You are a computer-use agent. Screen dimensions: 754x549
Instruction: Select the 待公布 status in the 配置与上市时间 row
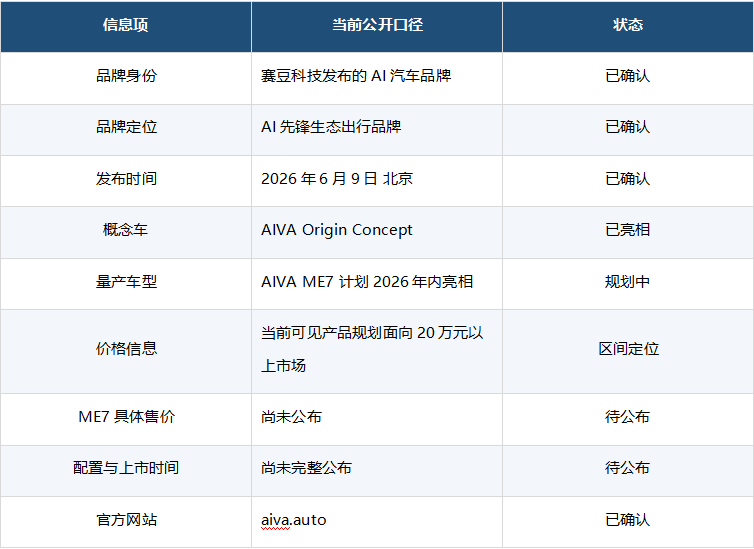[x=628, y=471]
